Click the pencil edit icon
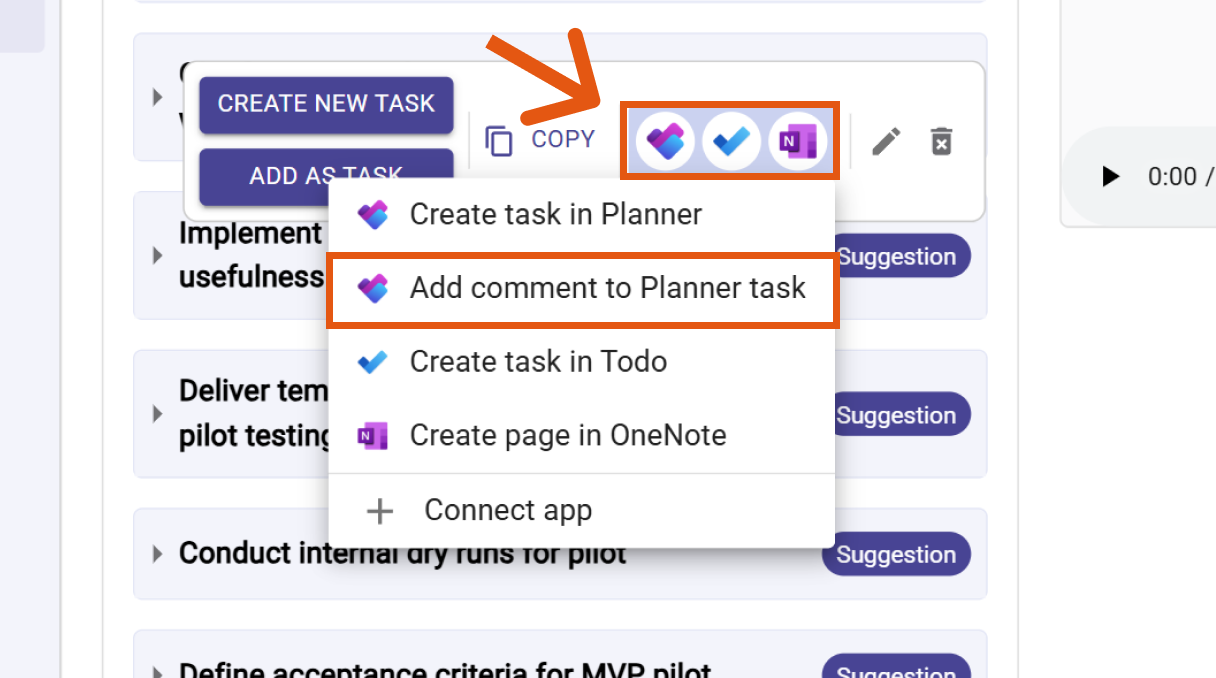Image resolution: width=1216 pixels, height=678 pixels. (886, 141)
